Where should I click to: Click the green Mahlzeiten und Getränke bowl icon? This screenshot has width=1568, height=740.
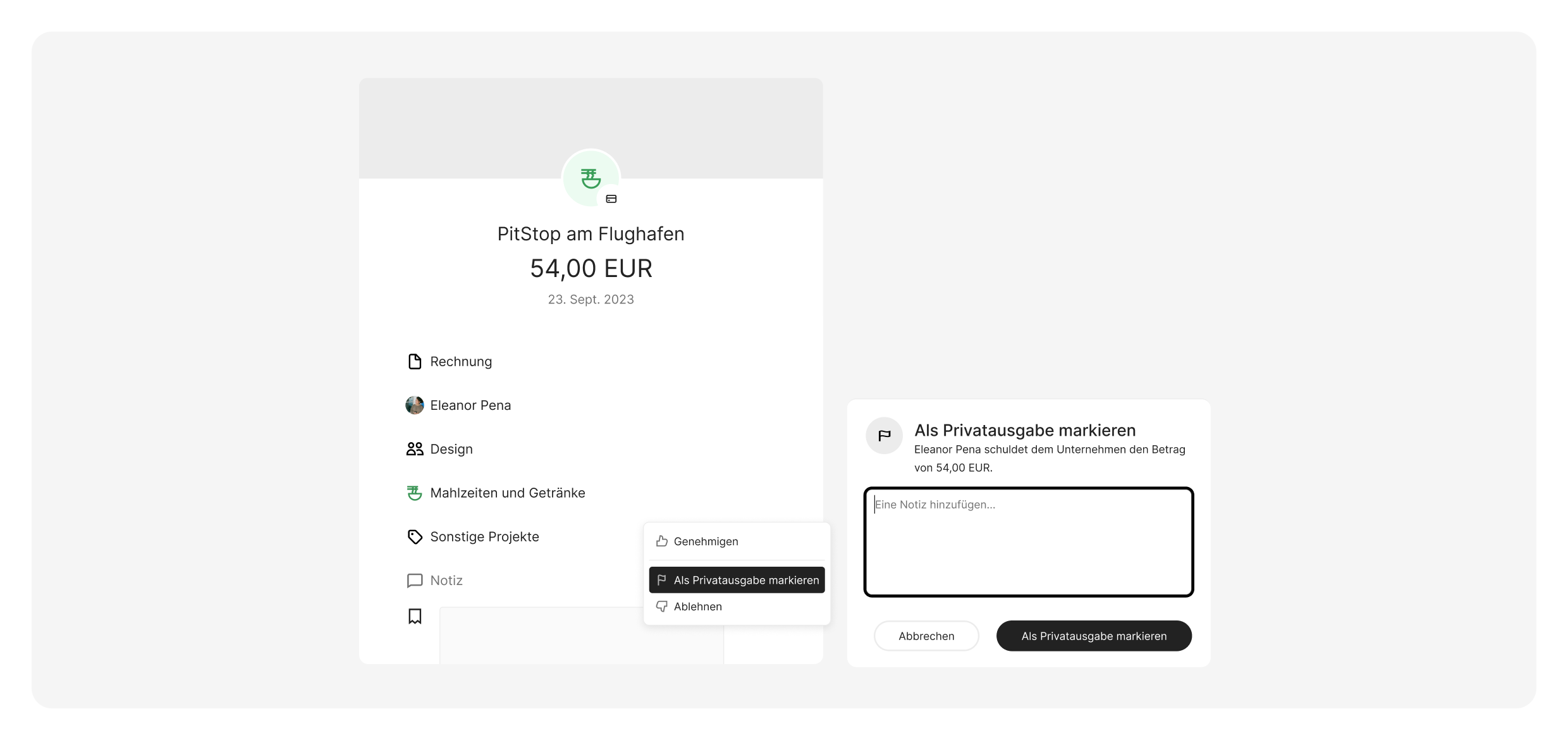pos(415,493)
